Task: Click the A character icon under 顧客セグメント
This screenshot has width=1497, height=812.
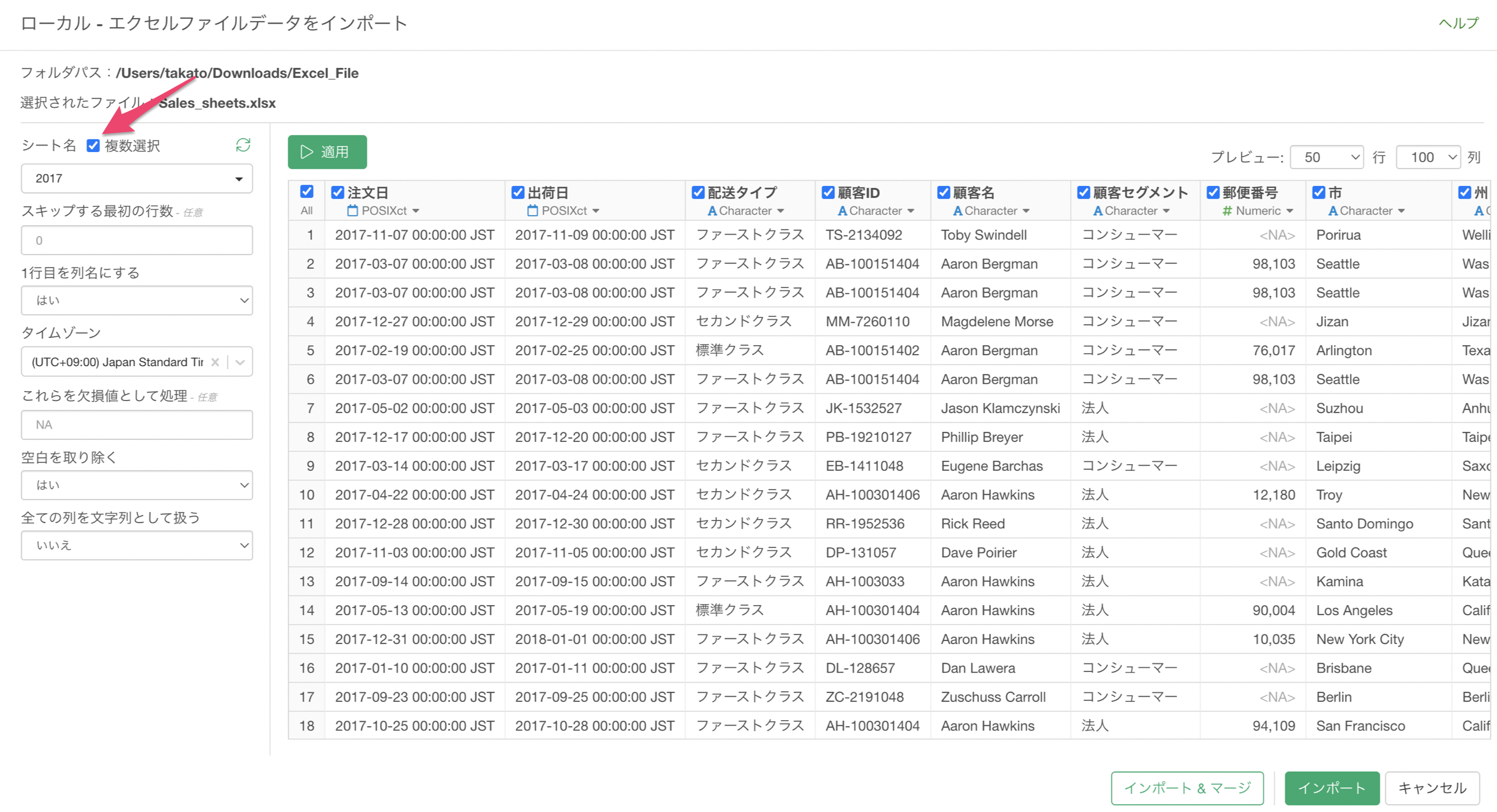Action: click(x=1098, y=210)
